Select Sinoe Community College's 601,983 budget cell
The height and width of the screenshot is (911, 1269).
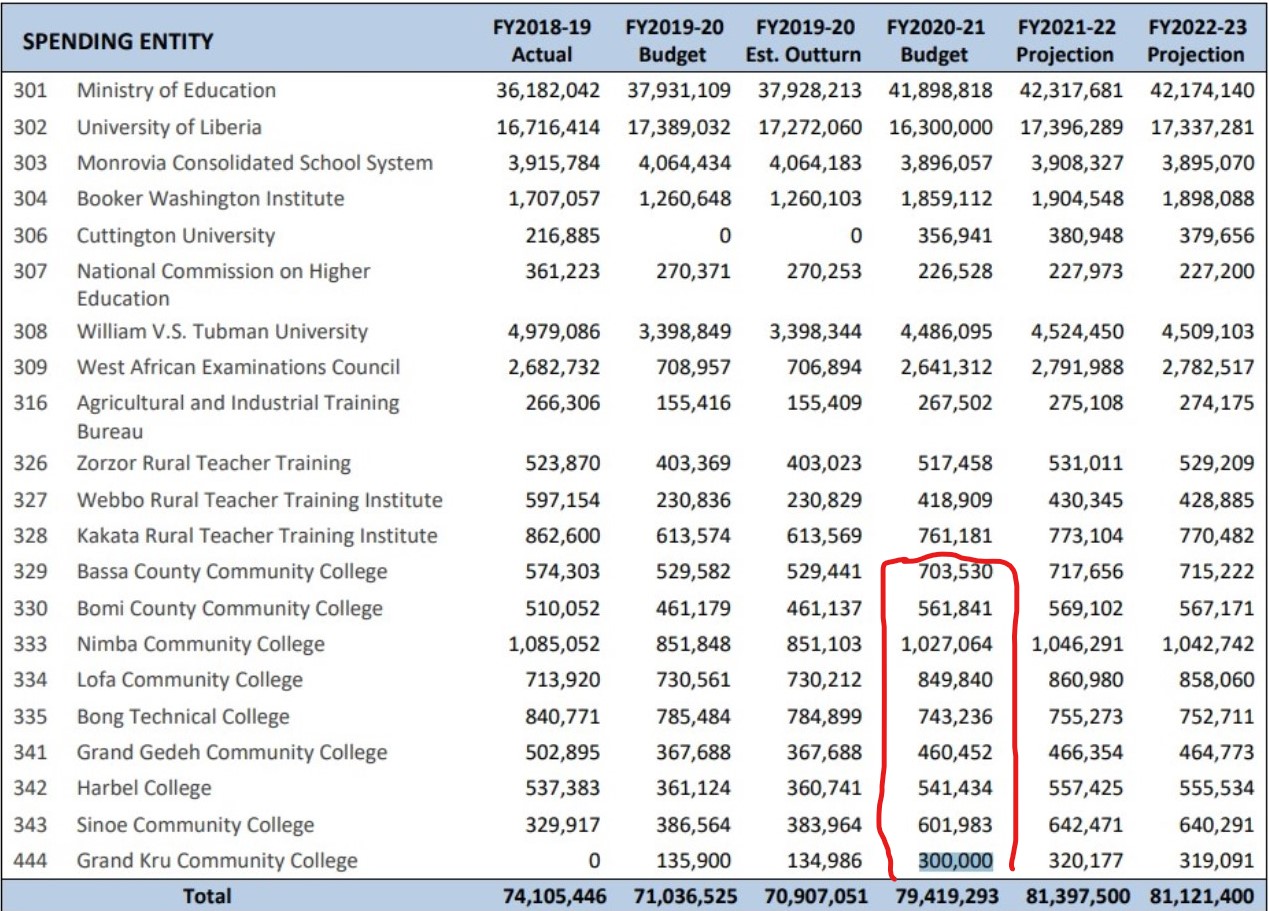[955, 825]
